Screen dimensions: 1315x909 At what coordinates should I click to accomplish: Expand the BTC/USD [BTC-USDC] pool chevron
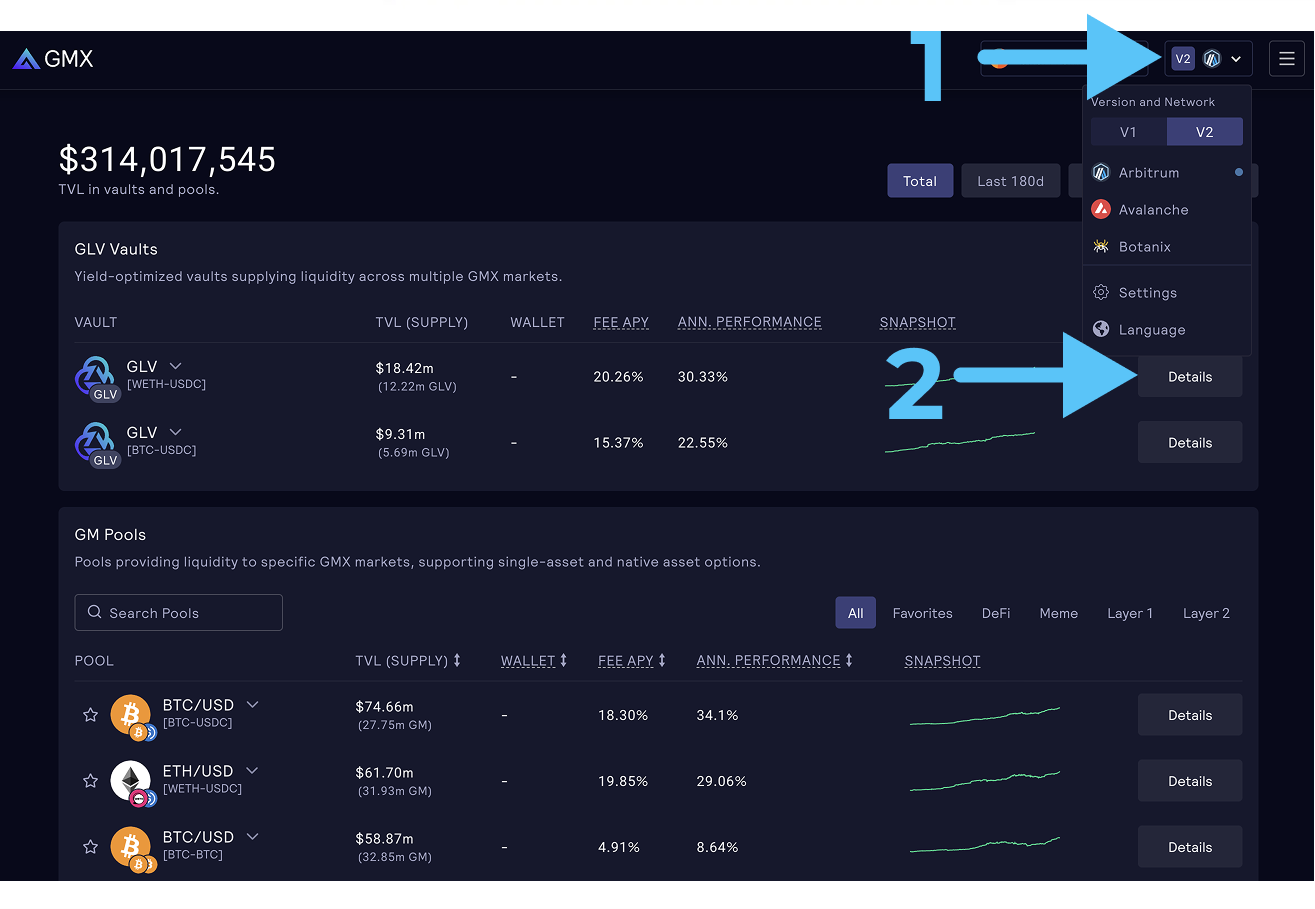tap(253, 705)
